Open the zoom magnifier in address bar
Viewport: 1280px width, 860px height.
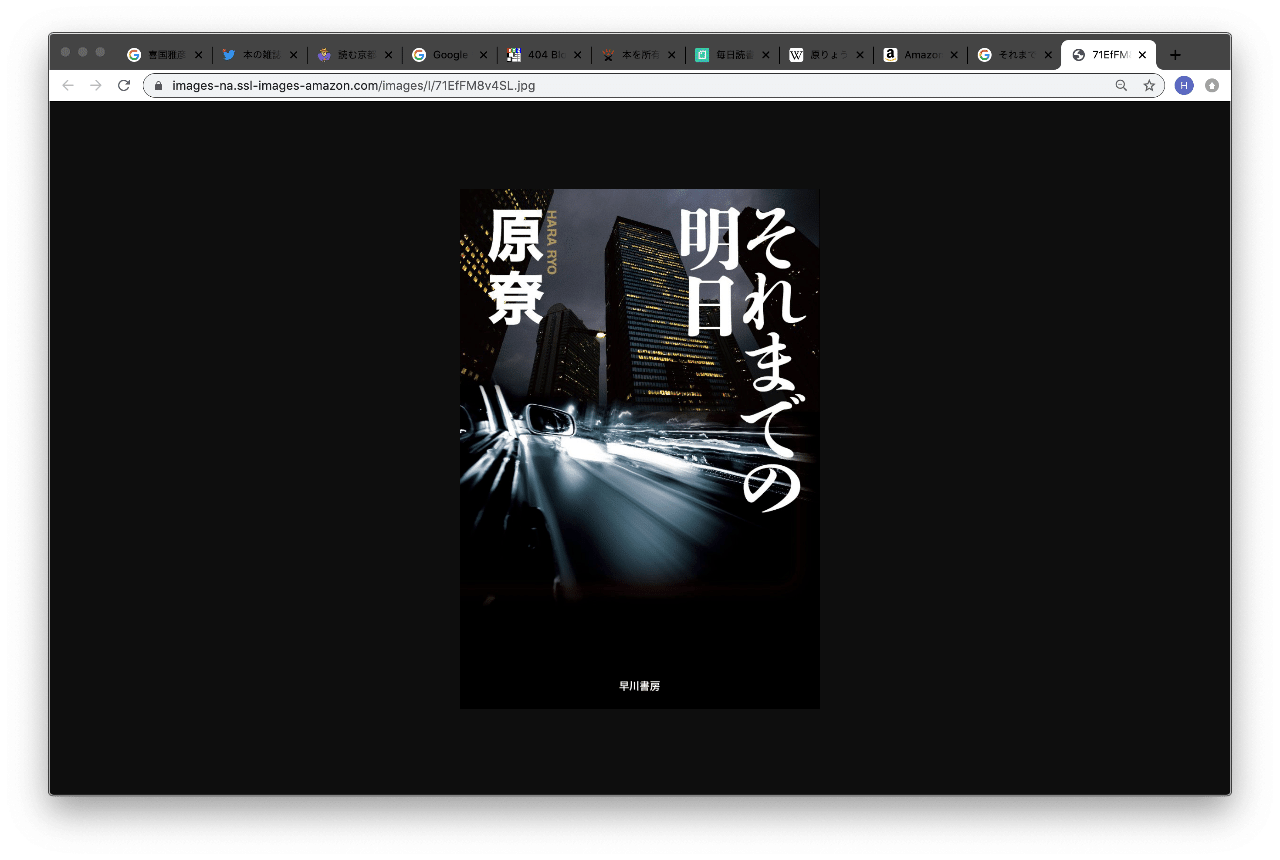pyautogui.click(x=1121, y=86)
